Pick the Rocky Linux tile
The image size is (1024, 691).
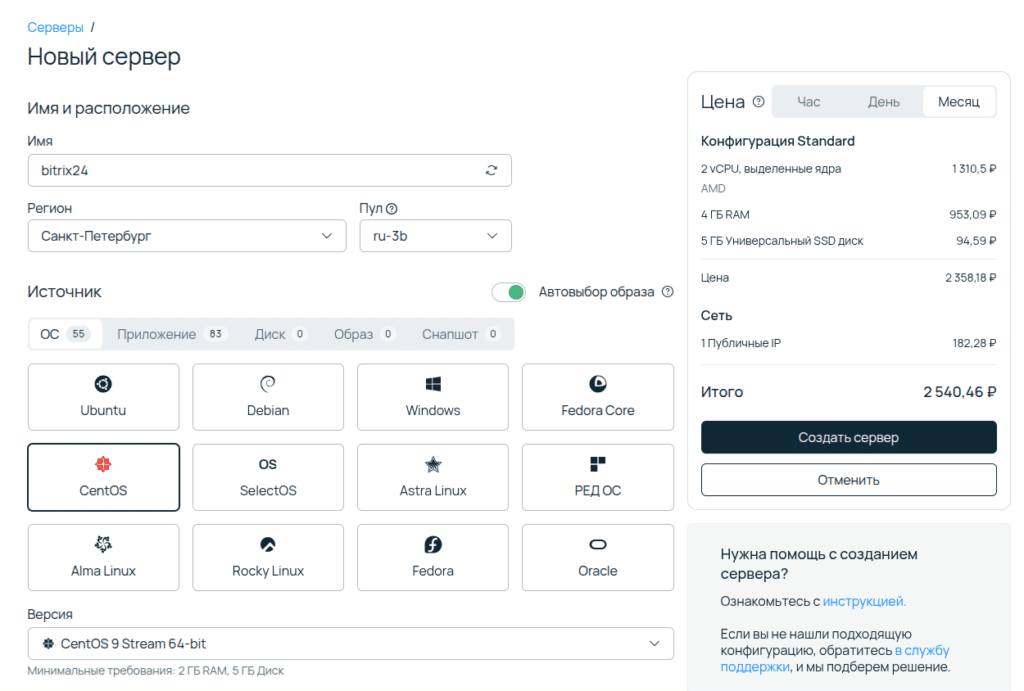click(267, 557)
